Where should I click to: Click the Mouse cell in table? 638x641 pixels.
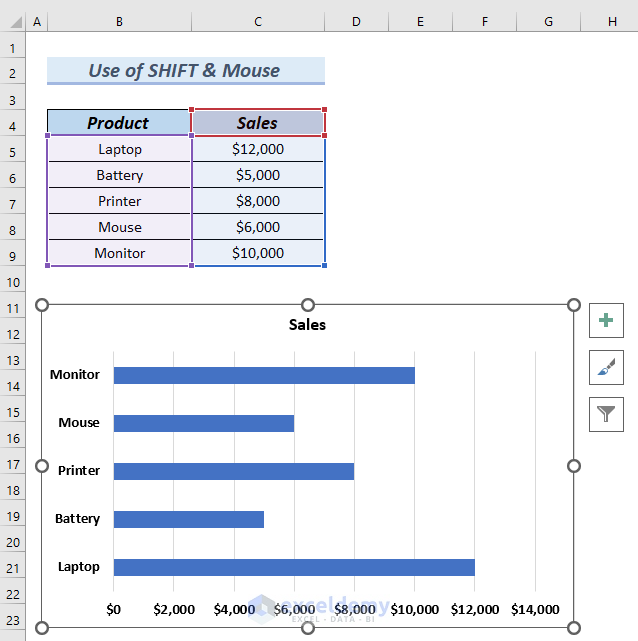coord(119,227)
